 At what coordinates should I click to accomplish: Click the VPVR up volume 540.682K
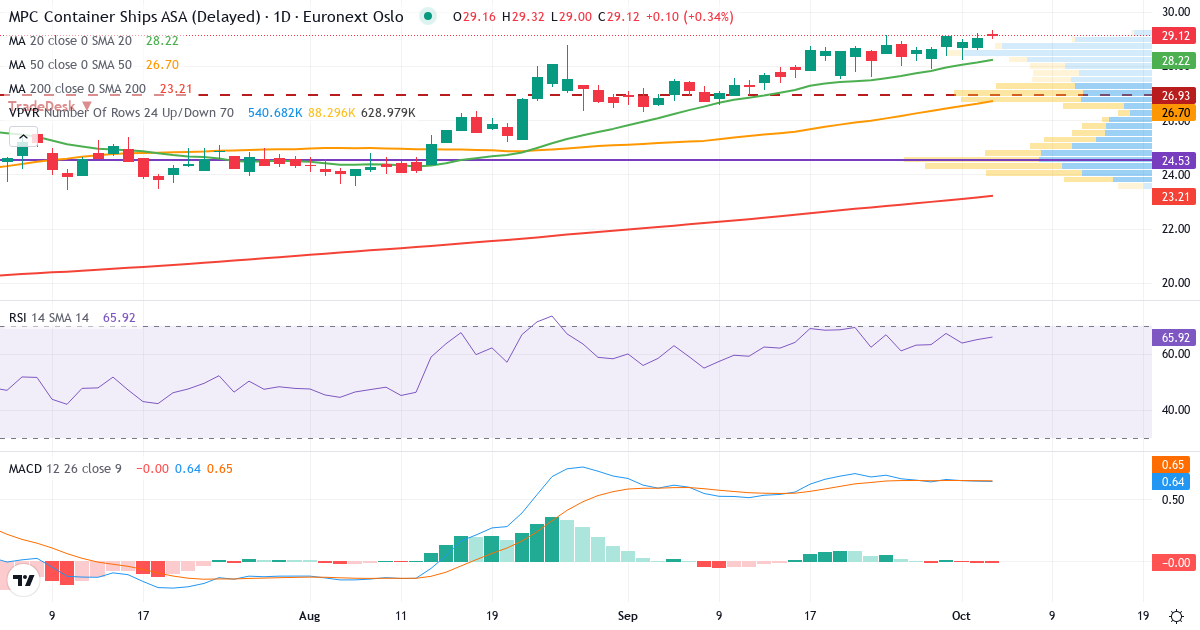(274, 113)
